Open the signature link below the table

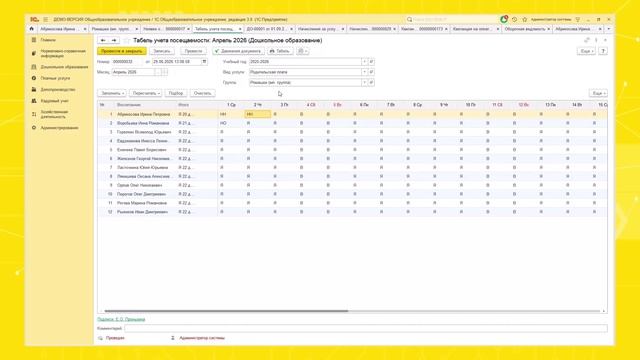[121, 319]
